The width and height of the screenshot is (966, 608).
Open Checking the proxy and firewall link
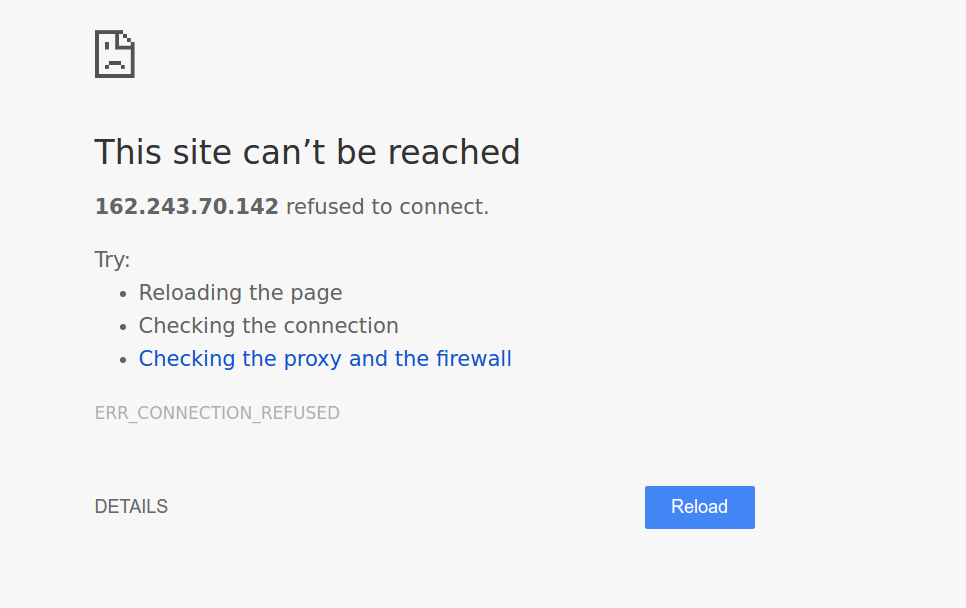tap(325, 359)
